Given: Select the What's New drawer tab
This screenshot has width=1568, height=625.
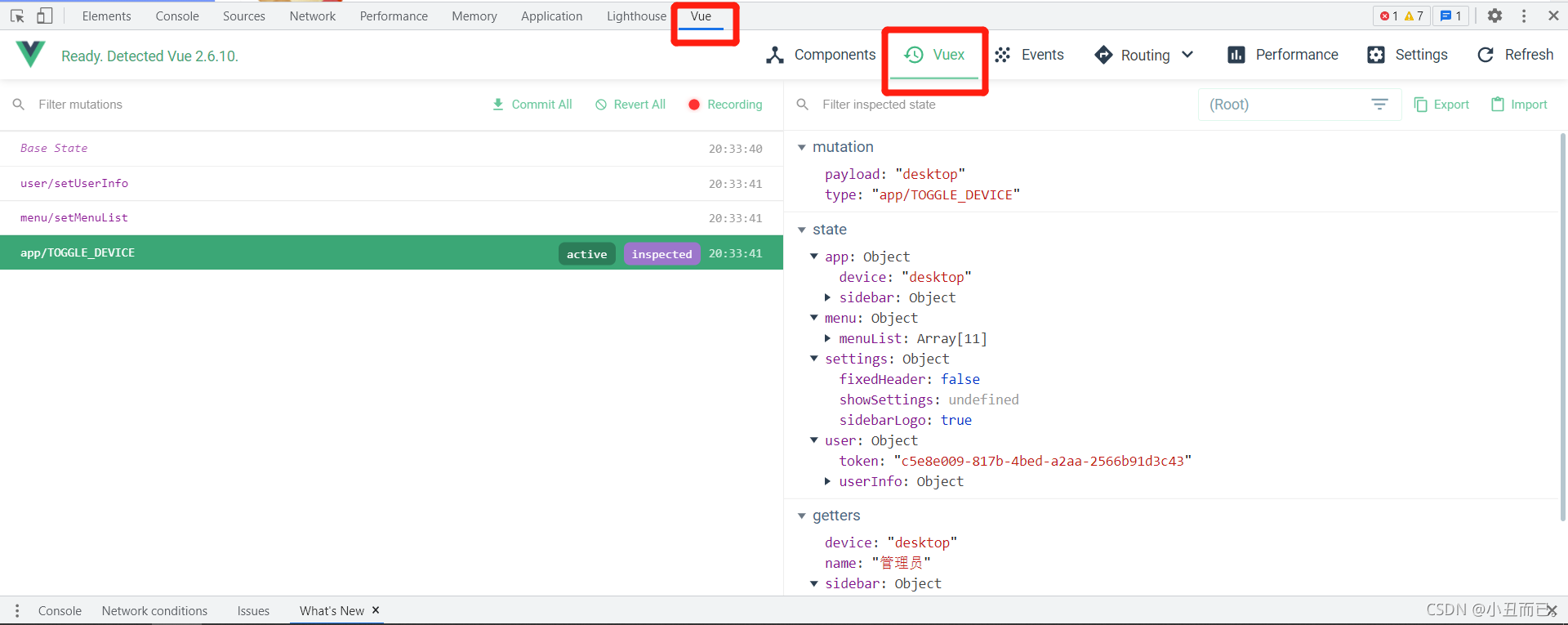Looking at the screenshot, I should coord(332,610).
